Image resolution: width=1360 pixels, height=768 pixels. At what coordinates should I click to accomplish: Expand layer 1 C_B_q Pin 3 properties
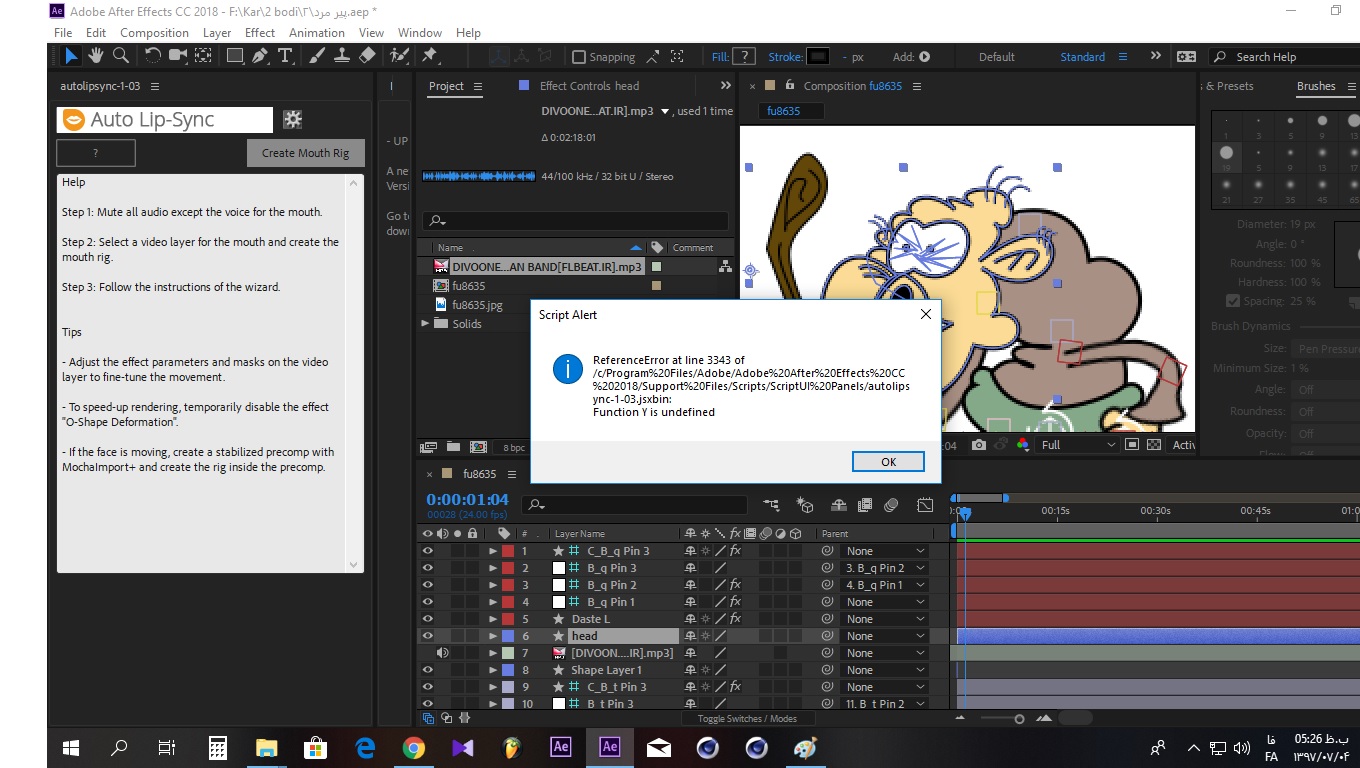click(492, 551)
